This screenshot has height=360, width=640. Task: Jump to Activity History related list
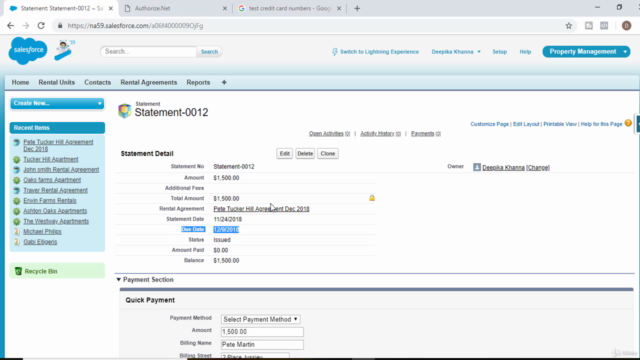pyautogui.click(x=380, y=133)
